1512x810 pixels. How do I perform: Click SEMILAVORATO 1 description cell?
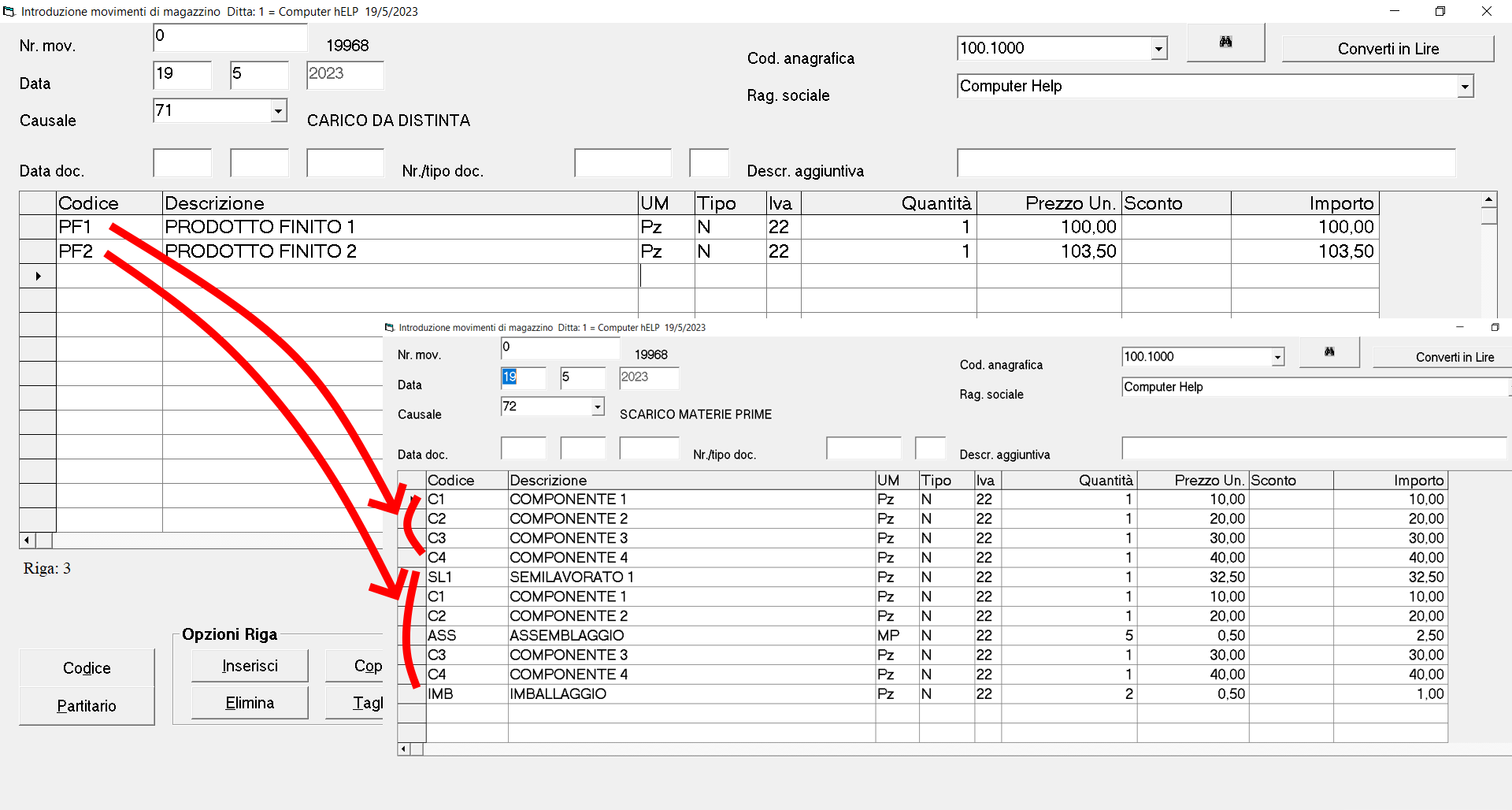[691, 578]
